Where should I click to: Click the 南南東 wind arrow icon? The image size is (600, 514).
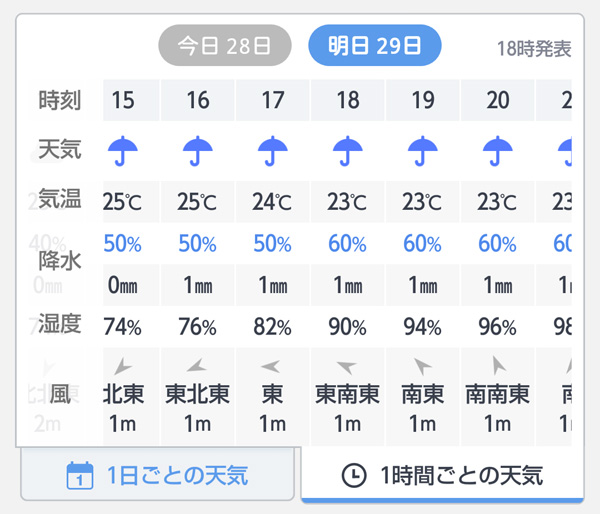[497, 366]
